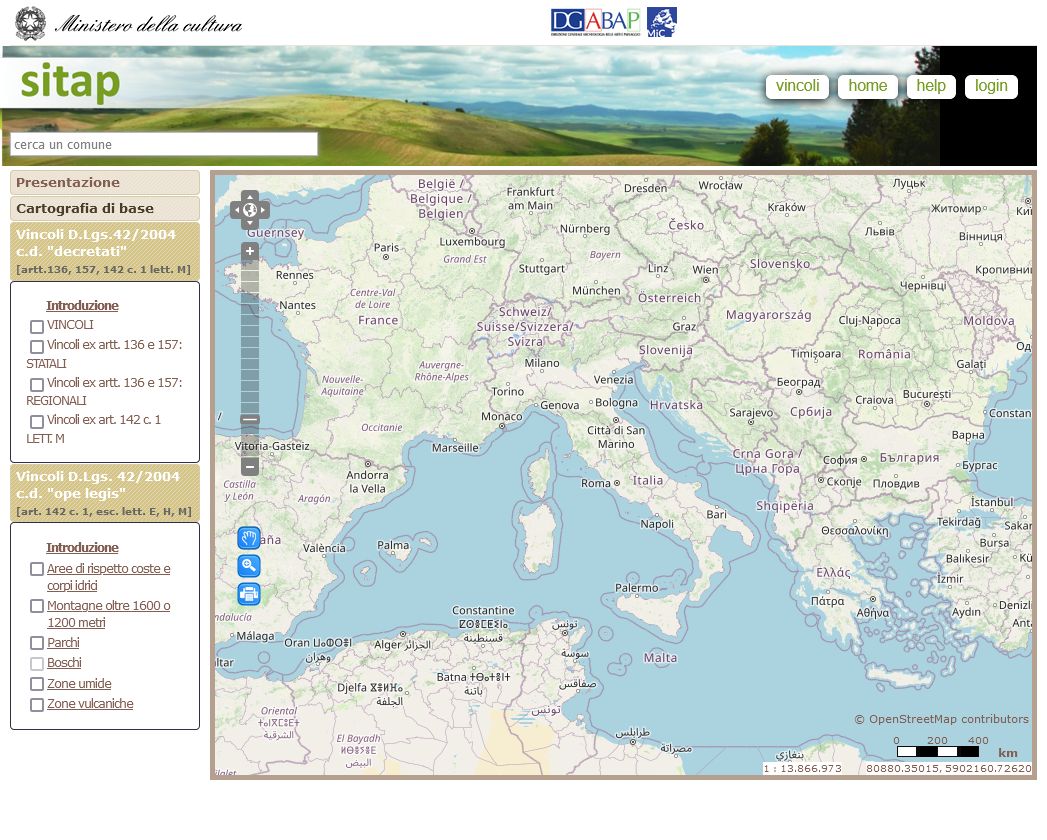Viewport: 1047px width, 840px height.
Task: Open Introduzione link under Vincoli decretati
Action: (82, 305)
